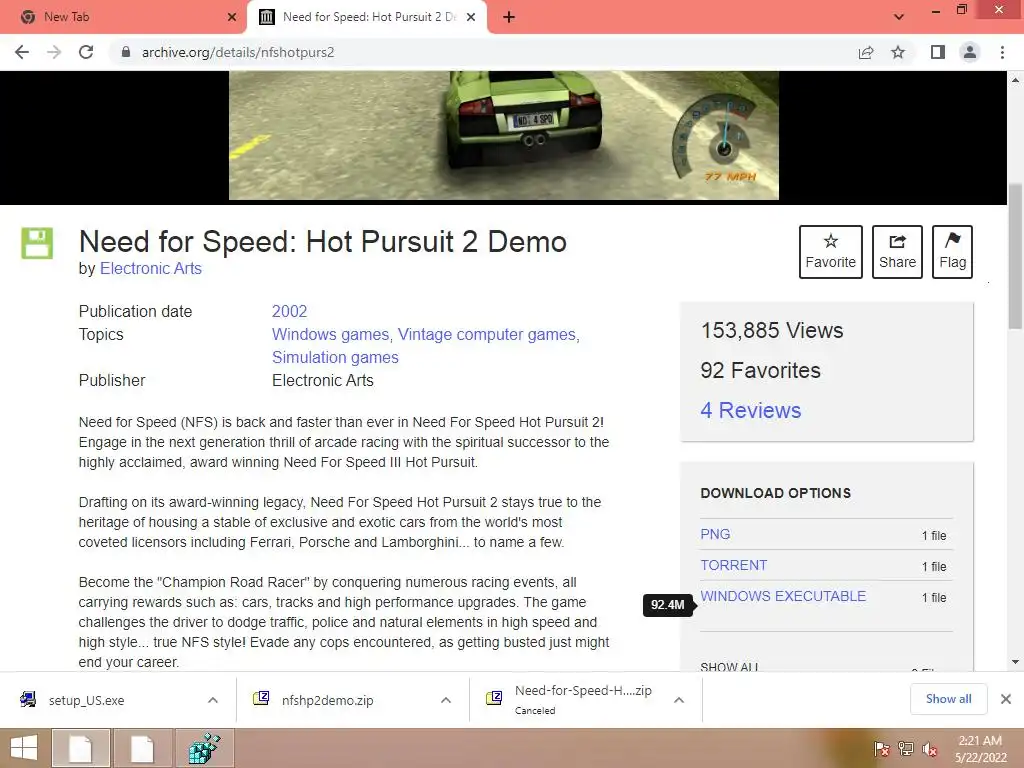Screen dimensions: 1024x768
Task: Click the vertical scrollbar thumb
Action: pos(1015,257)
